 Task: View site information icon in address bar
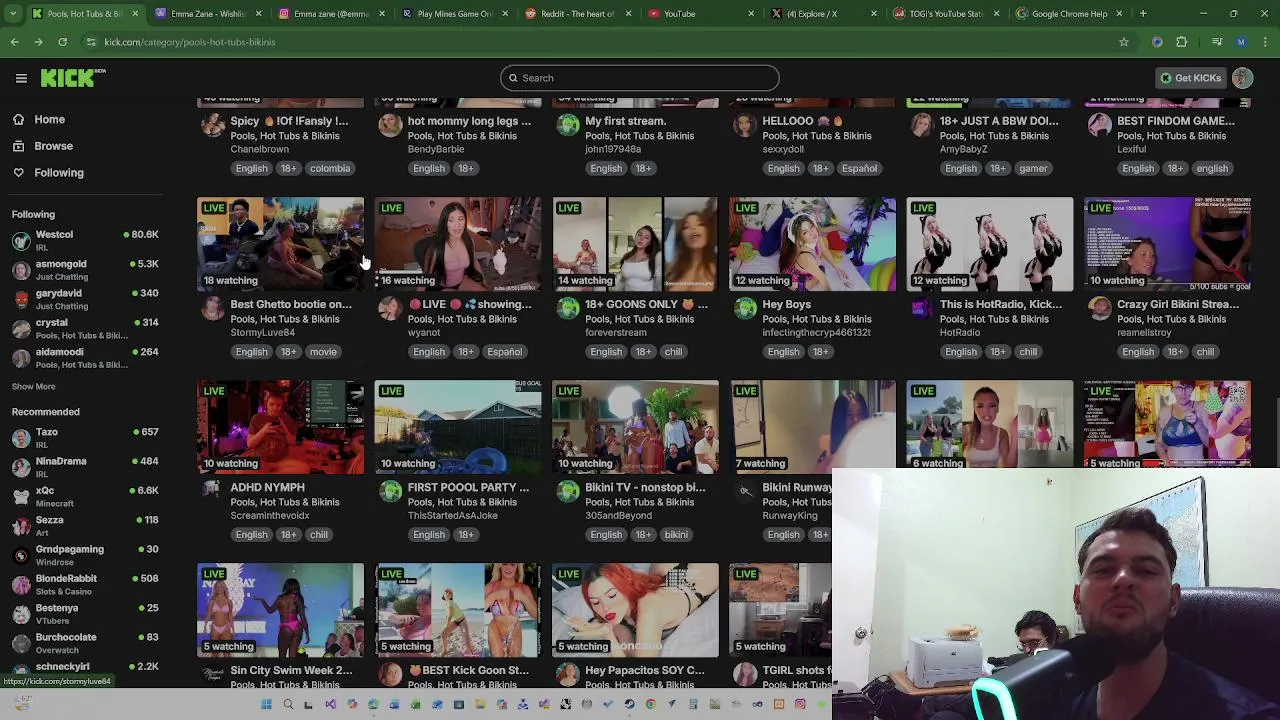(x=91, y=42)
